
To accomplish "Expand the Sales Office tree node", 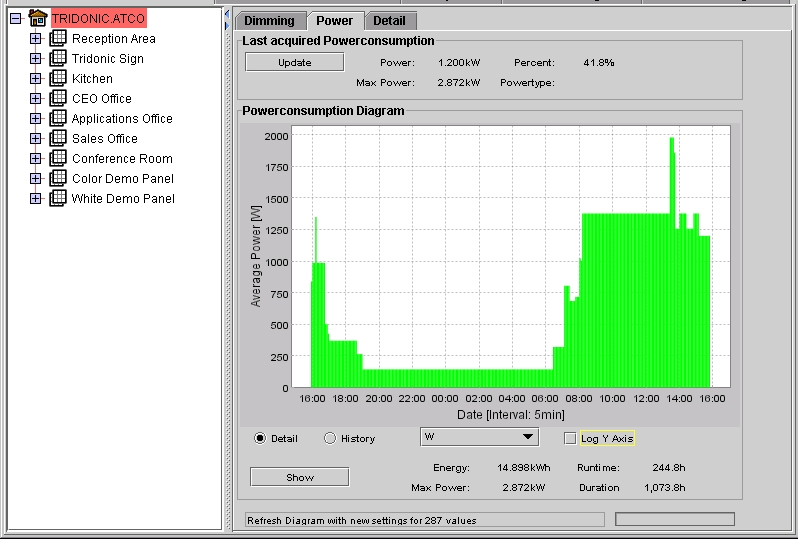I will tap(35, 138).
